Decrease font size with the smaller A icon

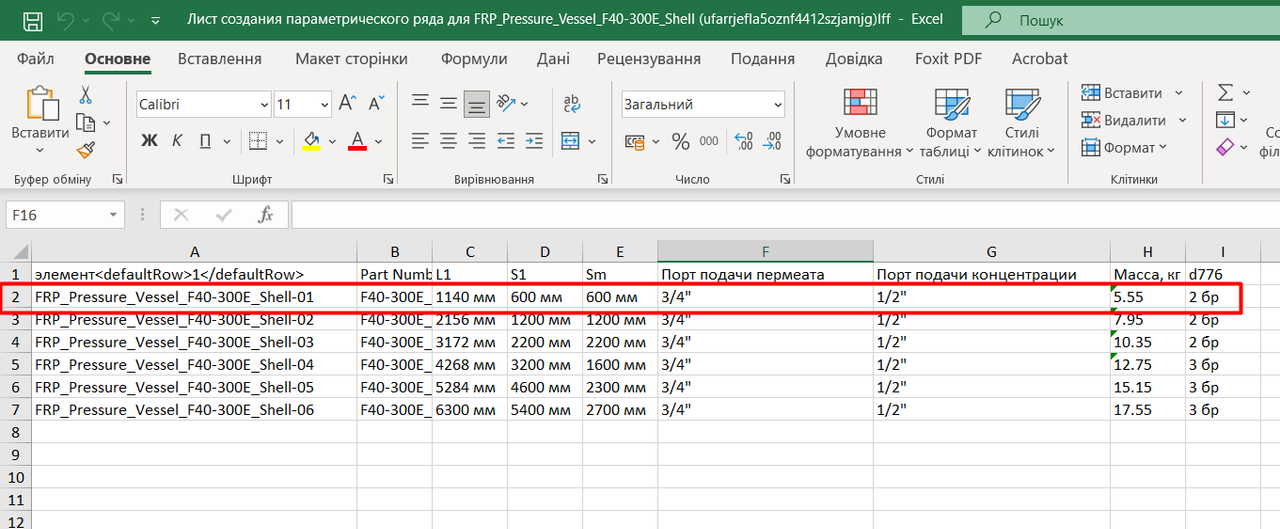377,103
